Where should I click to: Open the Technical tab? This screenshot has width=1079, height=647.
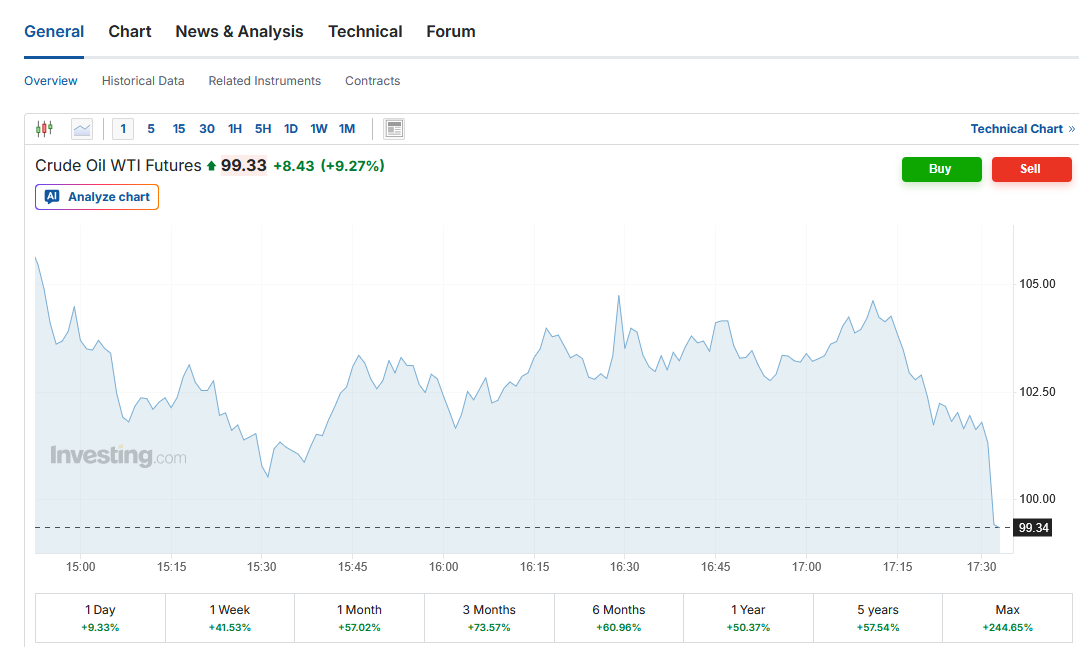pos(365,32)
